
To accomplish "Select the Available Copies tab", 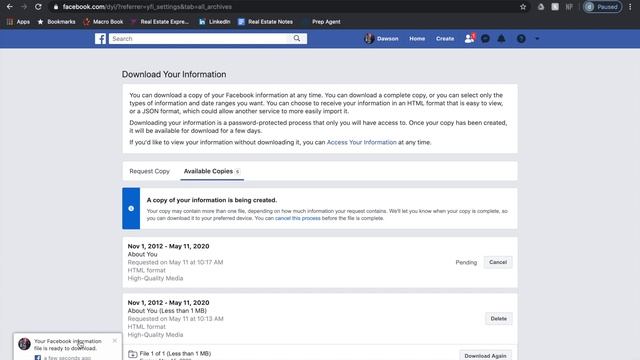I will pos(212,171).
